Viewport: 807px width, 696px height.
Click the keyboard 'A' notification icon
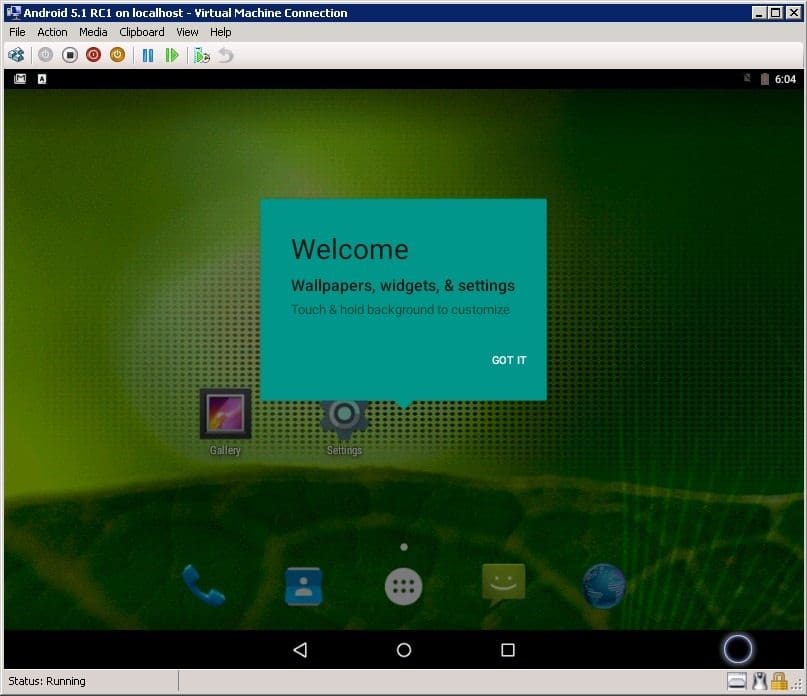tap(42, 79)
